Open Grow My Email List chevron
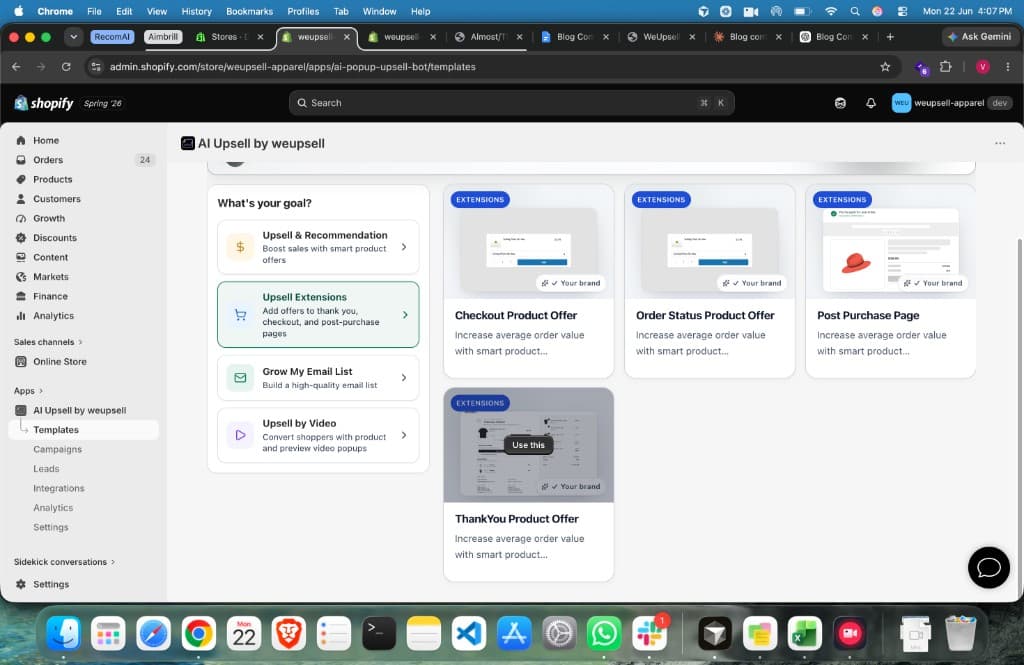The width and height of the screenshot is (1024, 665). pyautogui.click(x=404, y=378)
